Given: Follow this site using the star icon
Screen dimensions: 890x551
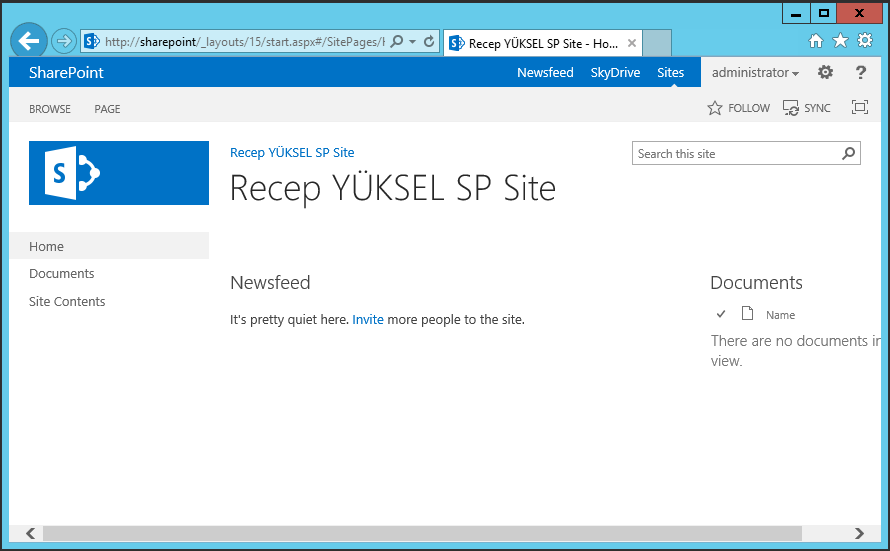Looking at the screenshot, I should [x=738, y=108].
